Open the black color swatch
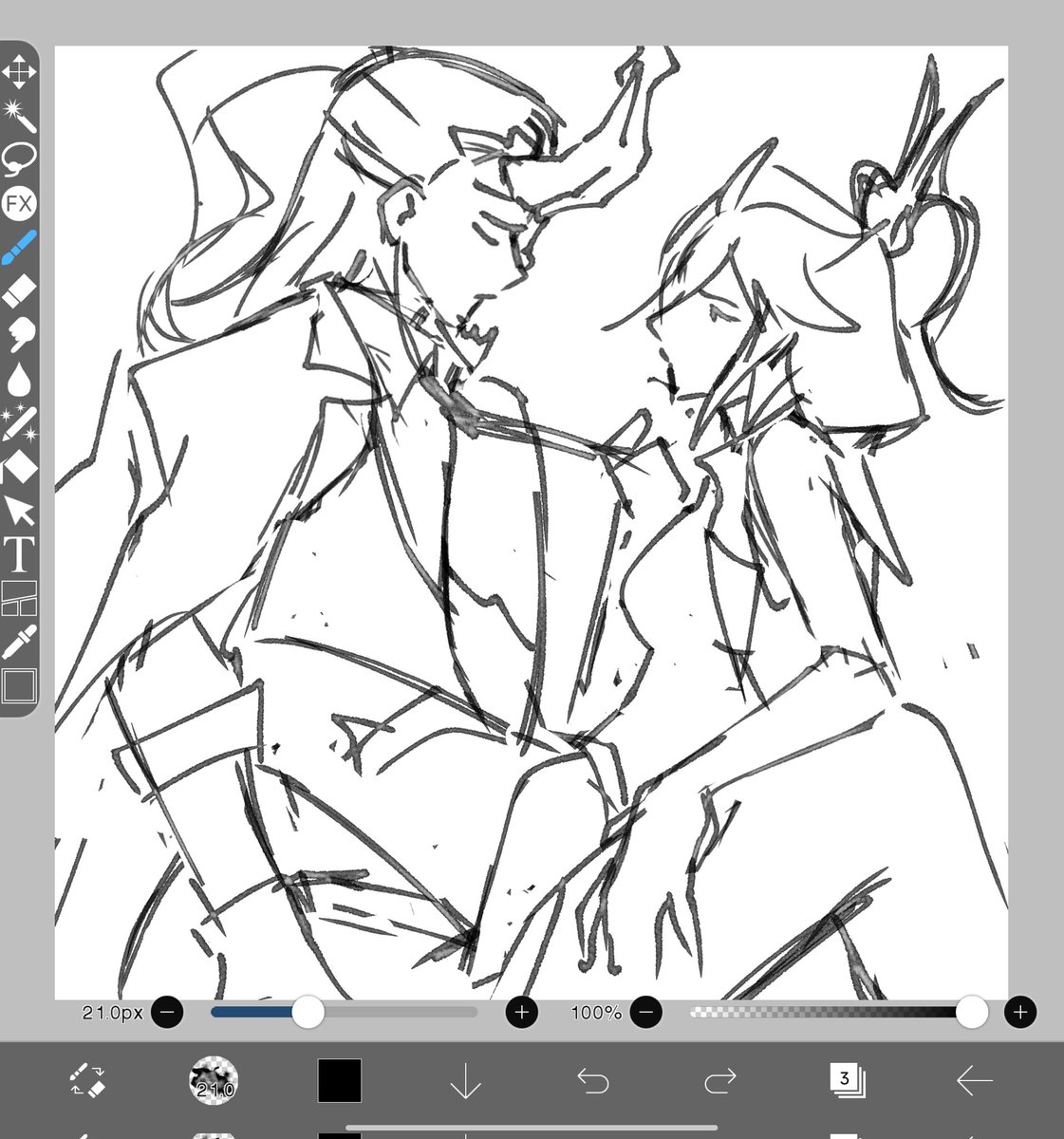 [339, 1080]
